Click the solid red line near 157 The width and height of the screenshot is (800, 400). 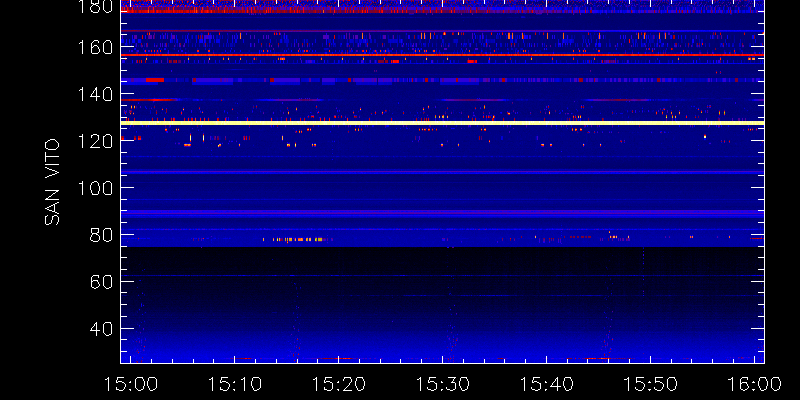[442, 55]
